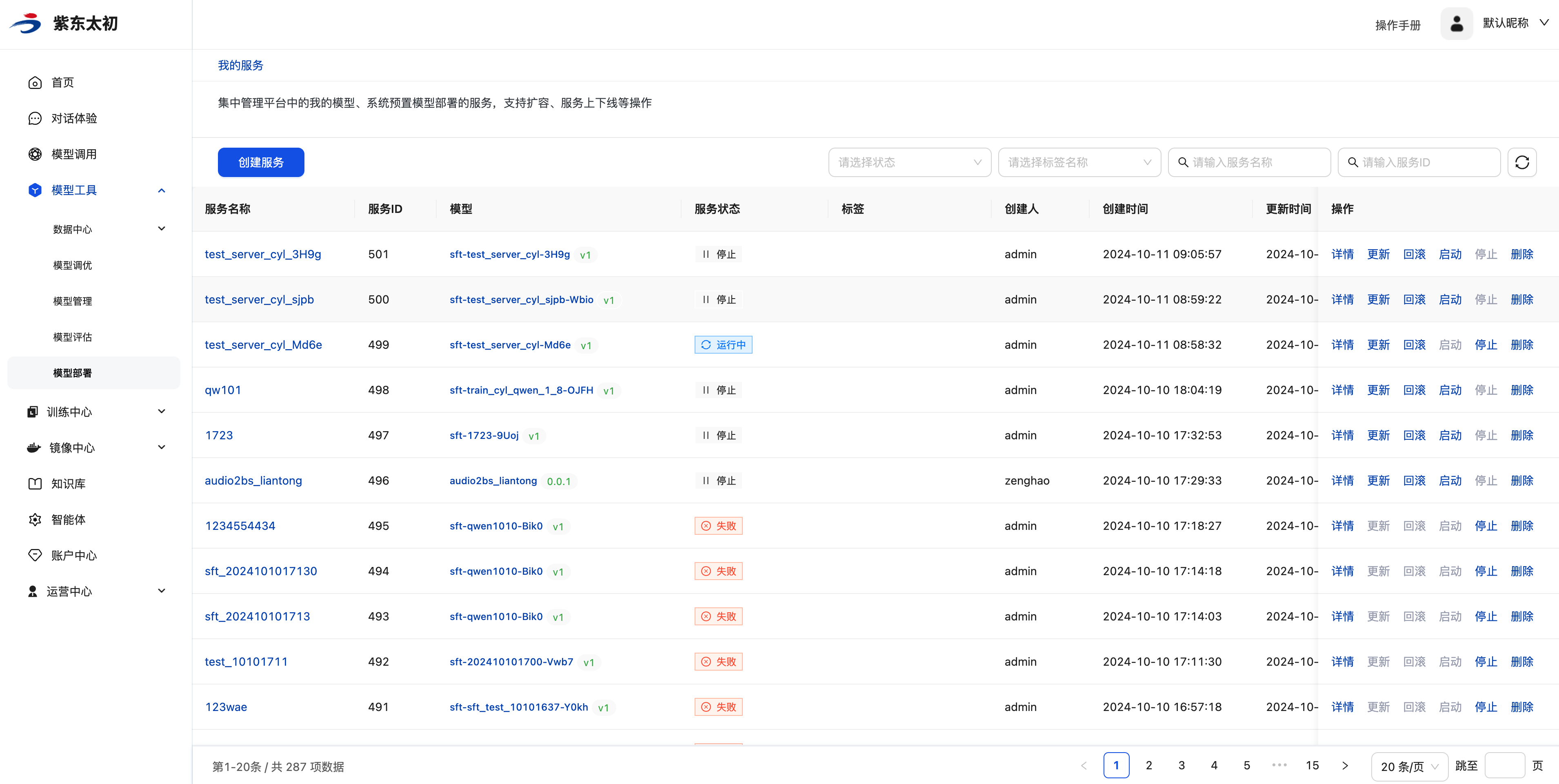Open service sft_2024101017130
The height and width of the screenshot is (784, 1559).
pos(261,571)
